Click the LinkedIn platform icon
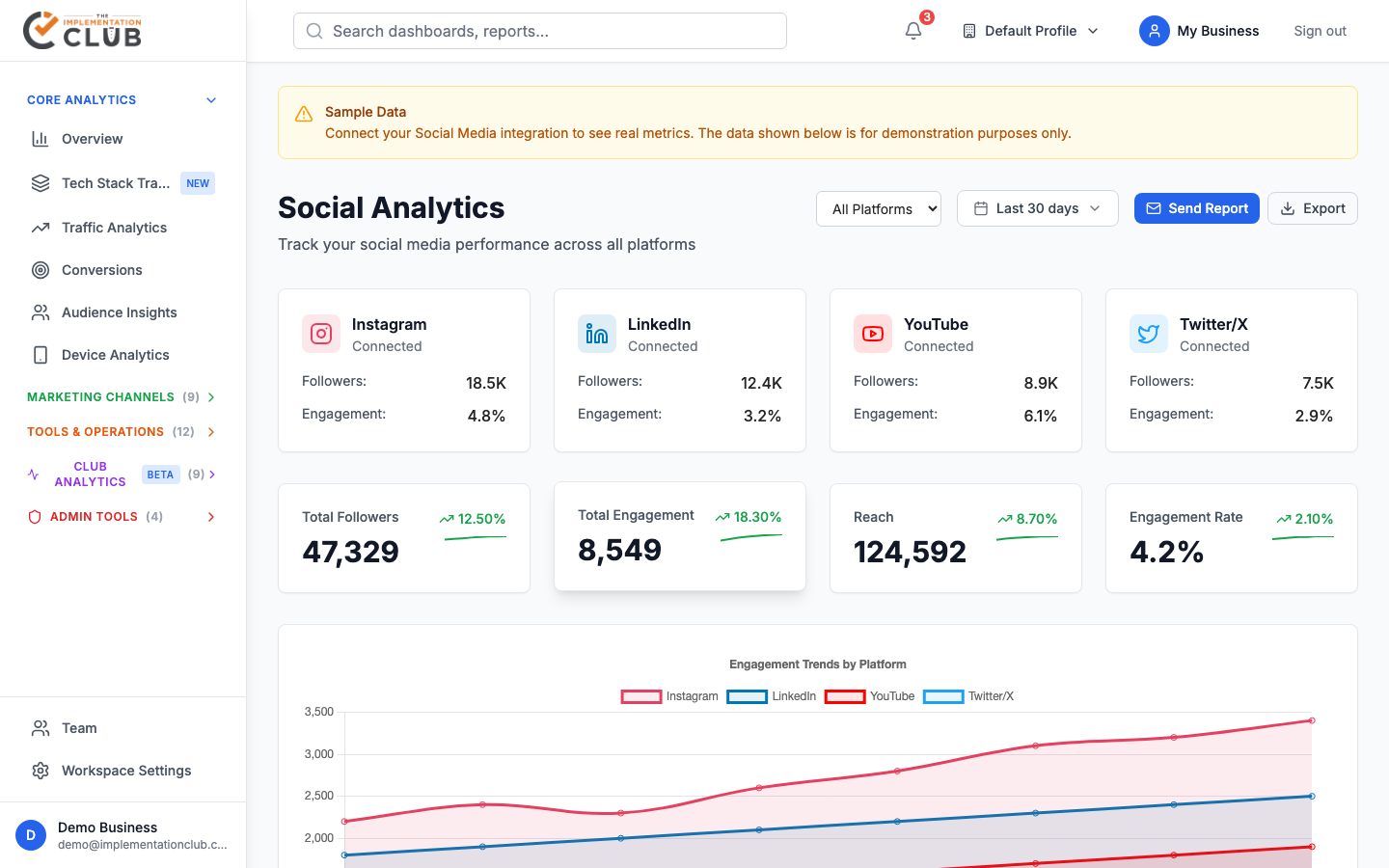The image size is (1389, 868). pos(597,334)
